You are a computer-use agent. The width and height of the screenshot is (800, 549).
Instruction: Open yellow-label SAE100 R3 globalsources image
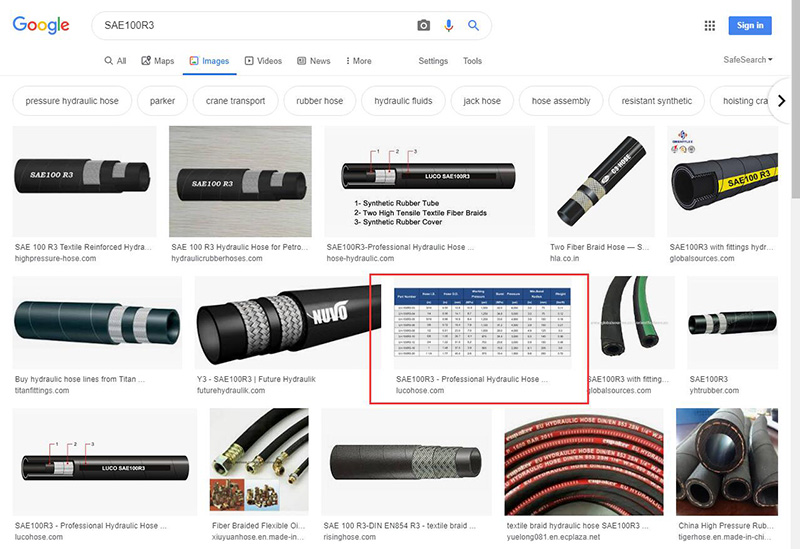tap(722, 182)
